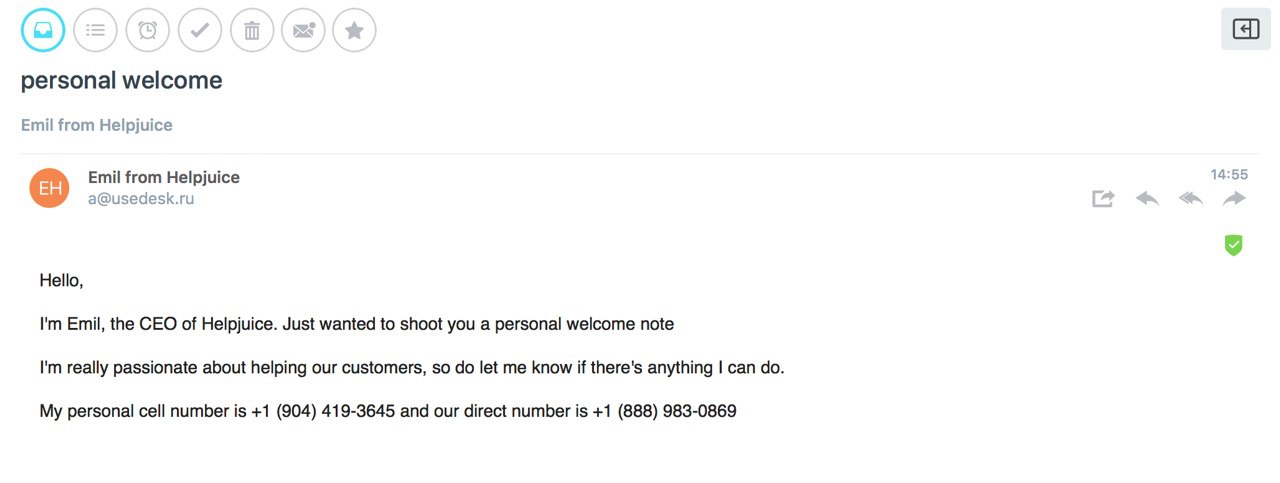
Task: Open the a@usedesk.ru sender address
Action: point(141,199)
